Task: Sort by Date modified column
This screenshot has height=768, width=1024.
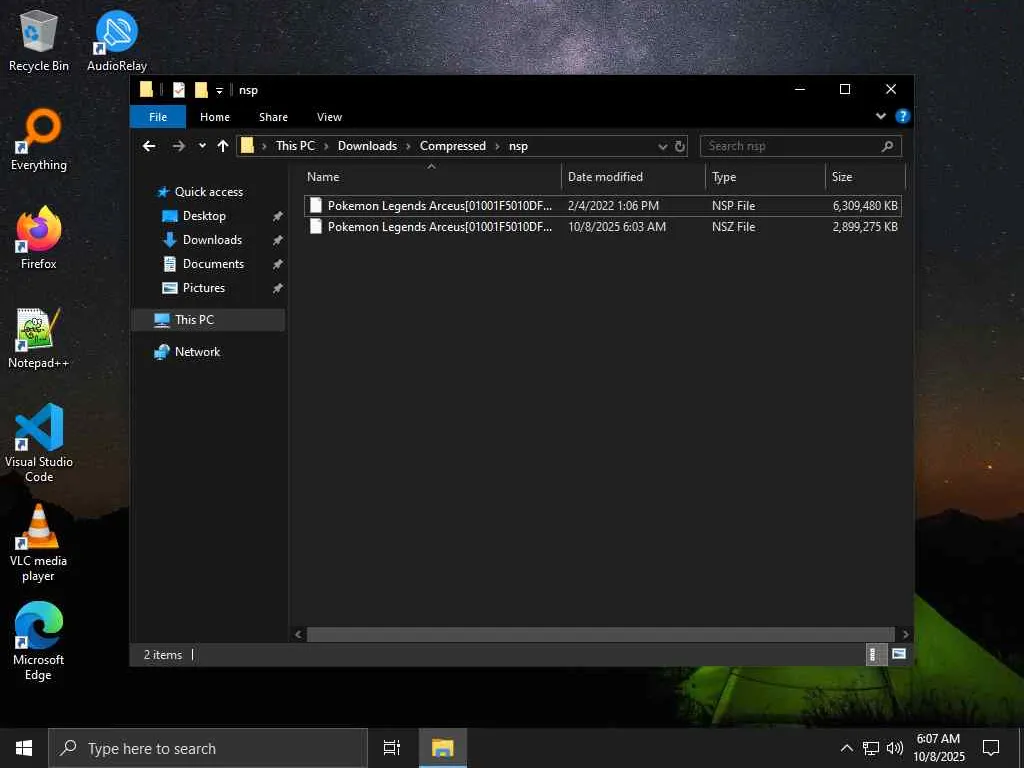Action: (x=633, y=177)
